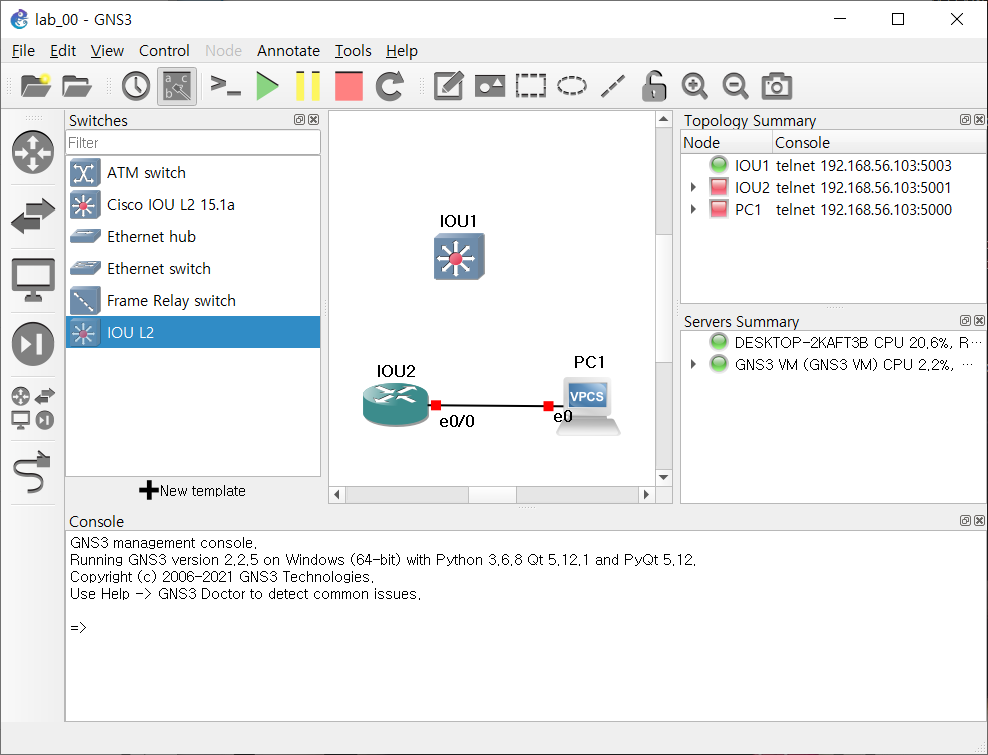
Task: Float the Switches panel
Action: coord(299,120)
